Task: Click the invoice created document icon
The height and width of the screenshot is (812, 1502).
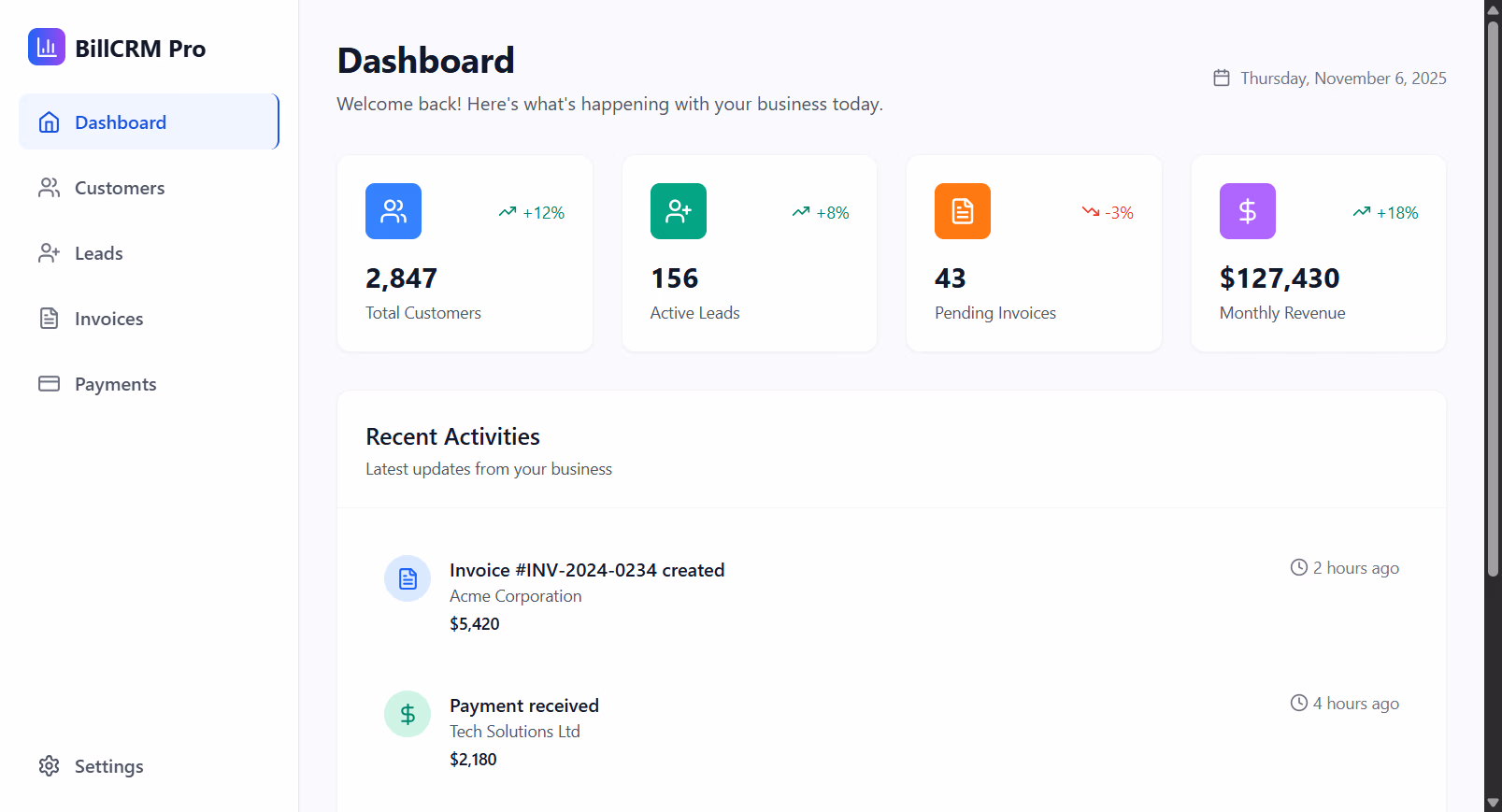Action: pyautogui.click(x=408, y=578)
